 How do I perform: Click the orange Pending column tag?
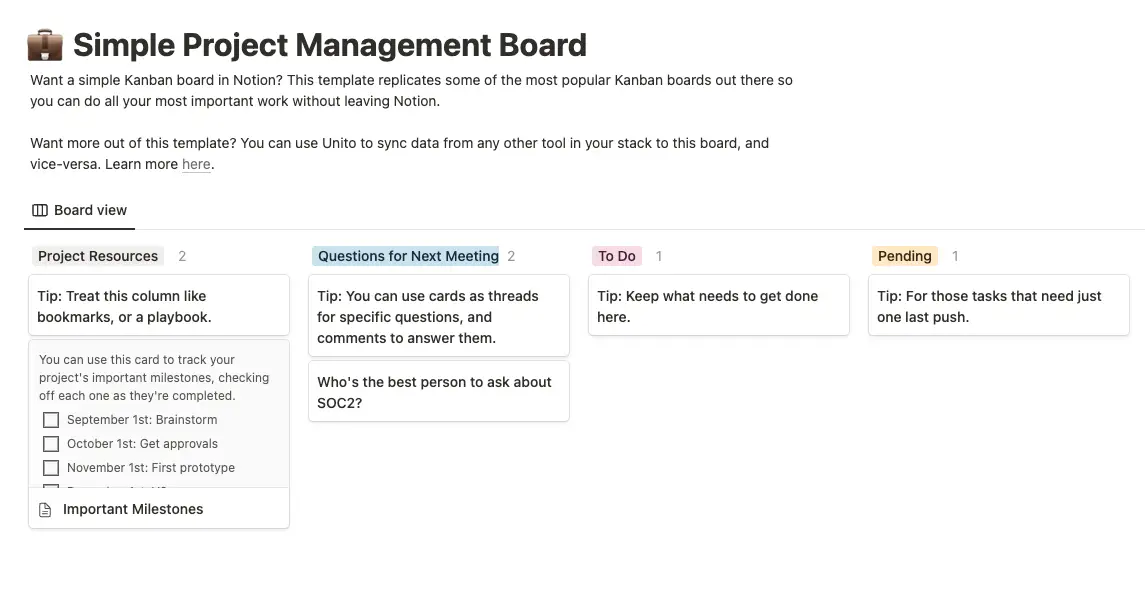coord(905,256)
